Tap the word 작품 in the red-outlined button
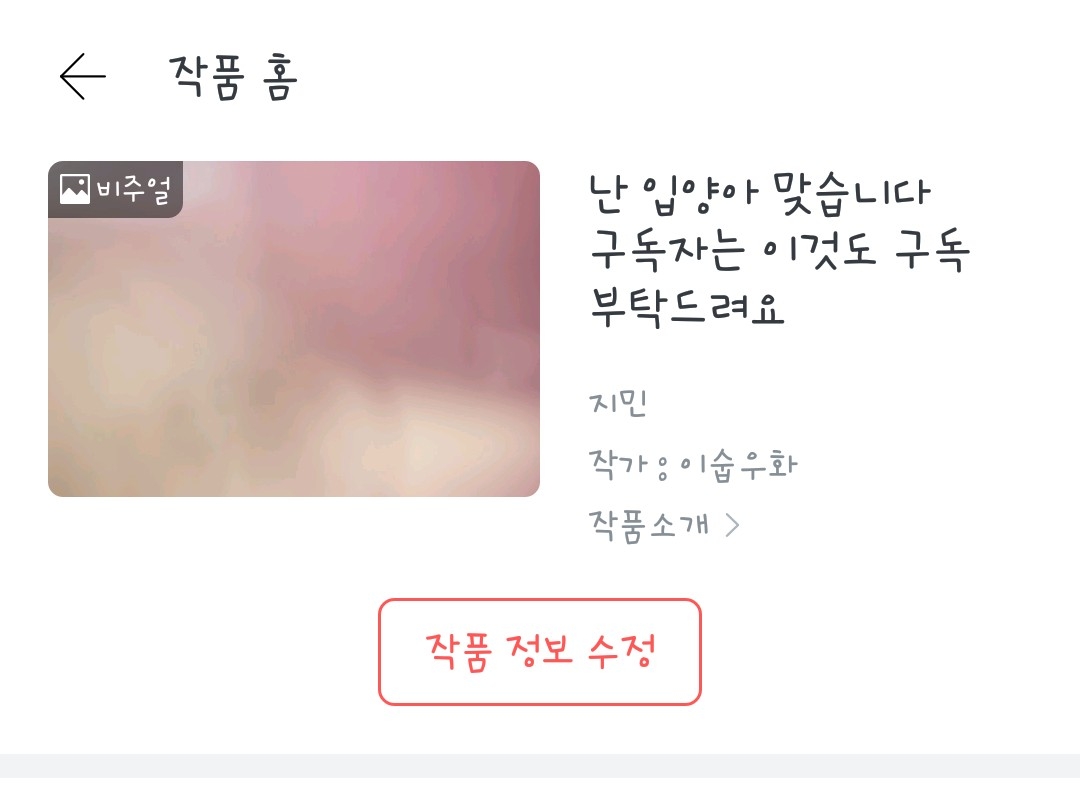The height and width of the screenshot is (810, 1080). 458,652
